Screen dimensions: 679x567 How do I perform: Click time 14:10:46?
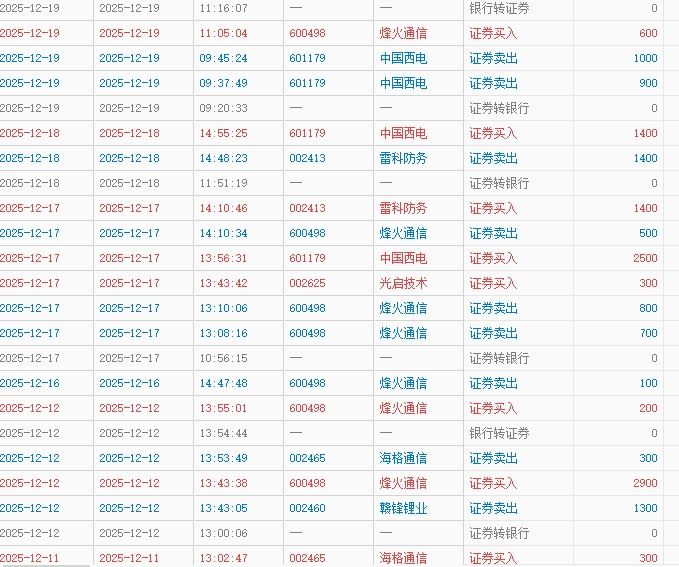pos(223,208)
